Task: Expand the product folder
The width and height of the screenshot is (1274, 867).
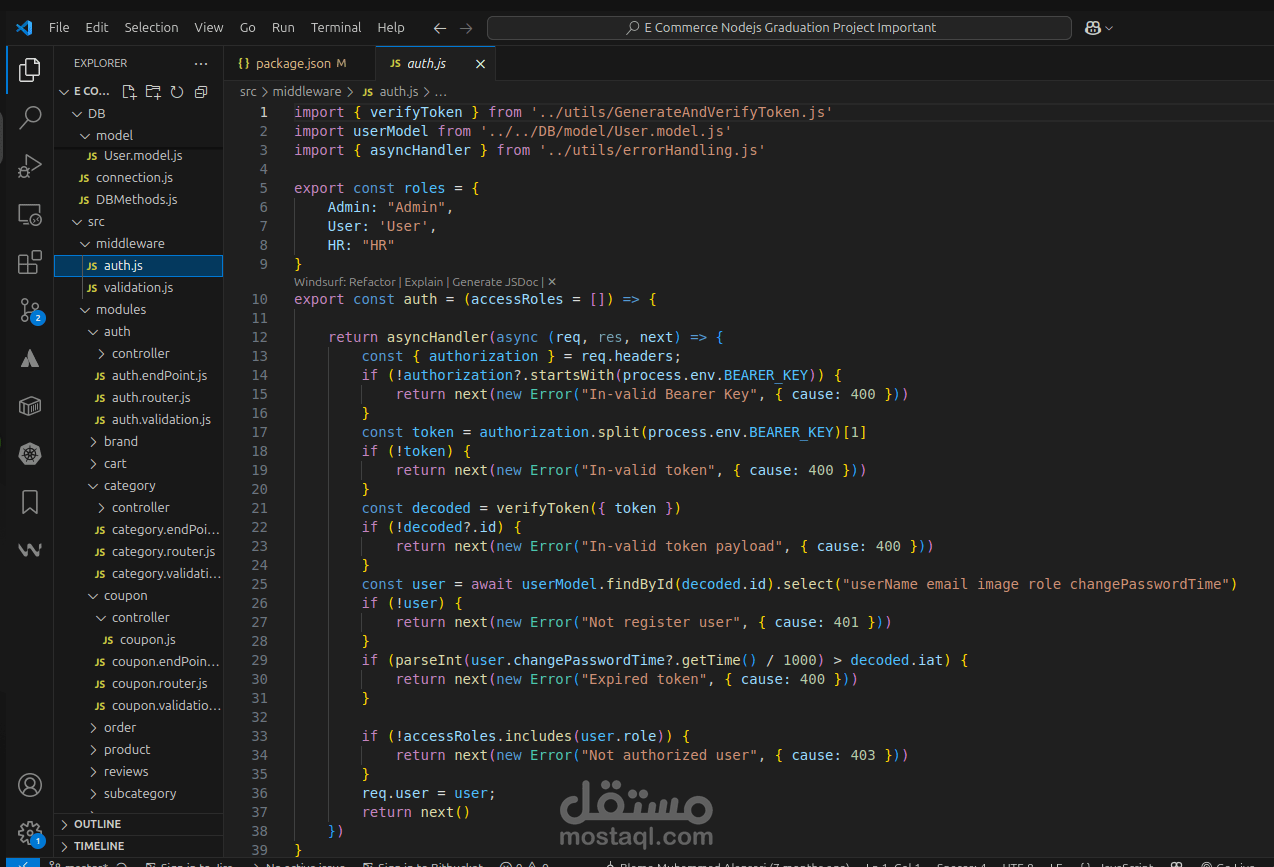Action: (138, 749)
